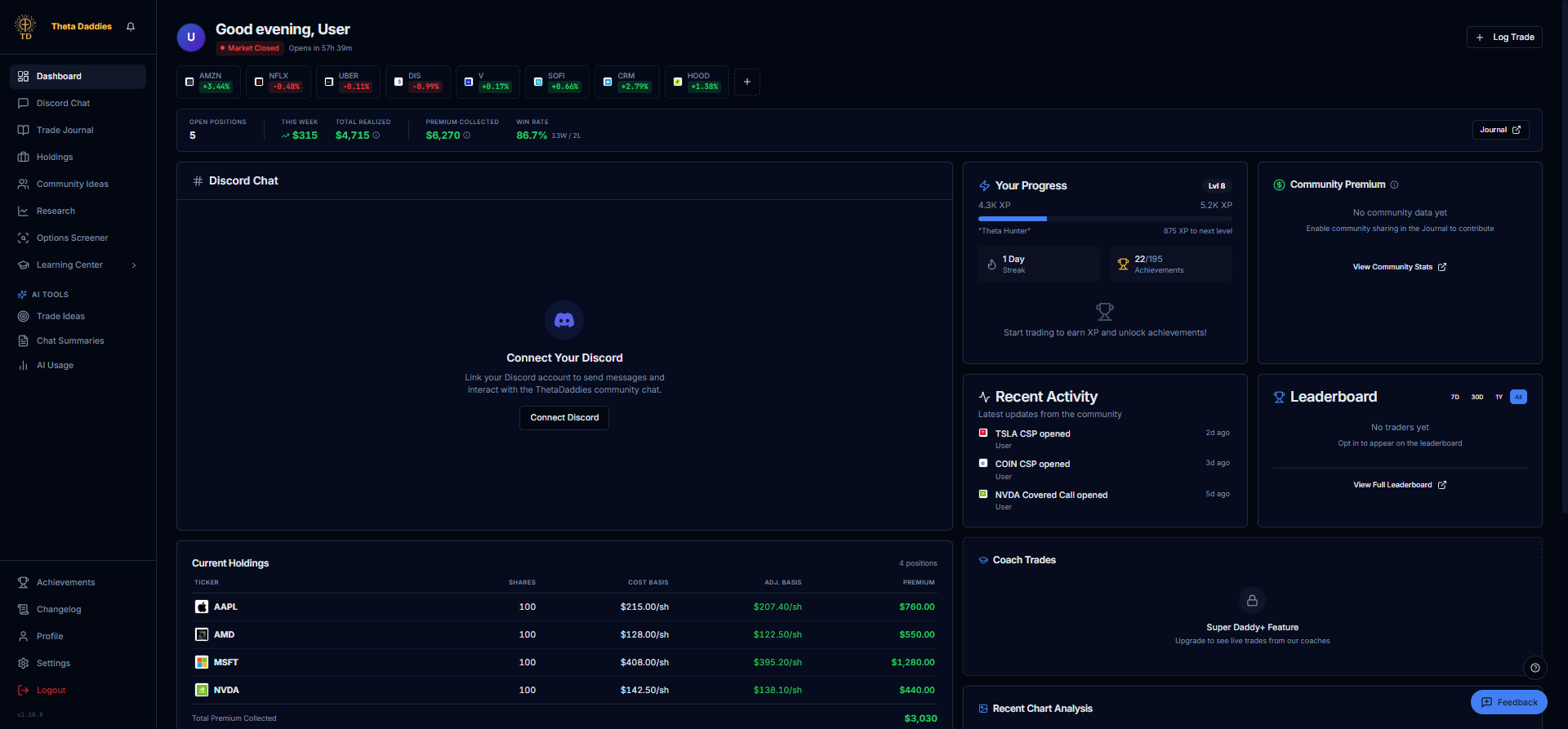The height and width of the screenshot is (729, 1568).
Task: Open Profile in sidebar
Action: (x=78, y=637)
